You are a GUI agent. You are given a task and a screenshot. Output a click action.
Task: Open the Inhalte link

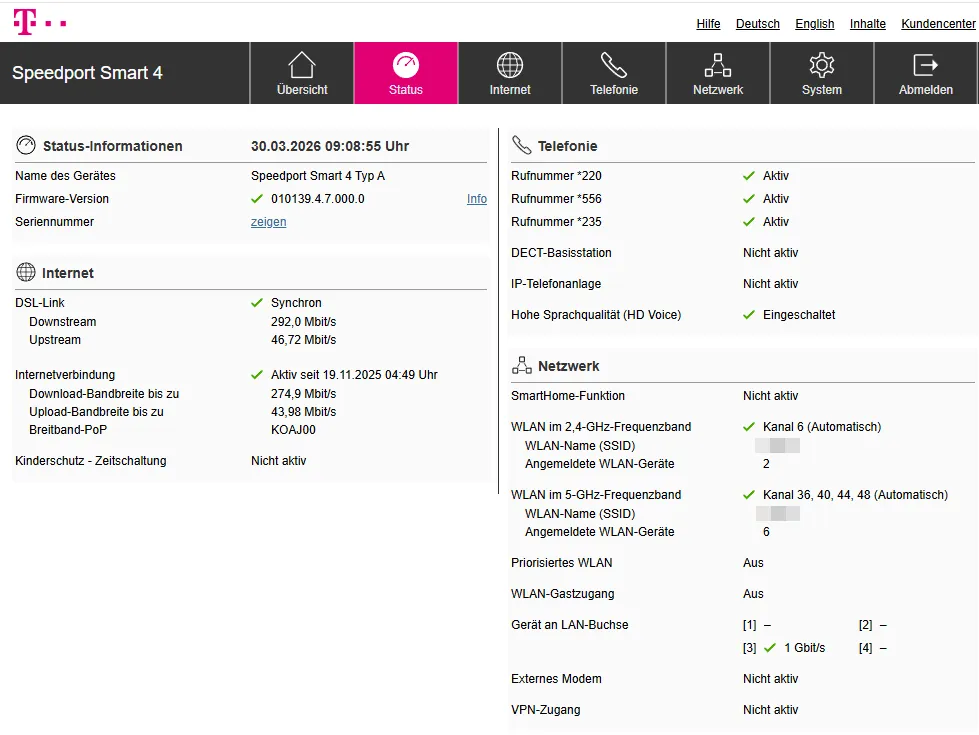[x=867, y=24]
